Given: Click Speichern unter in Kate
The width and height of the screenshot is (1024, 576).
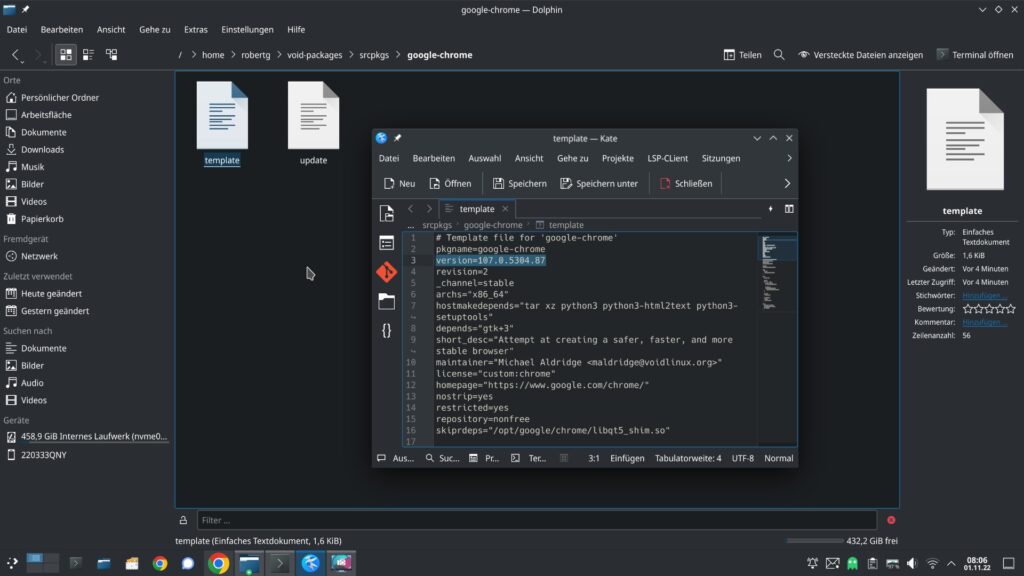Looking at the screenshot, I should point(599,184).
